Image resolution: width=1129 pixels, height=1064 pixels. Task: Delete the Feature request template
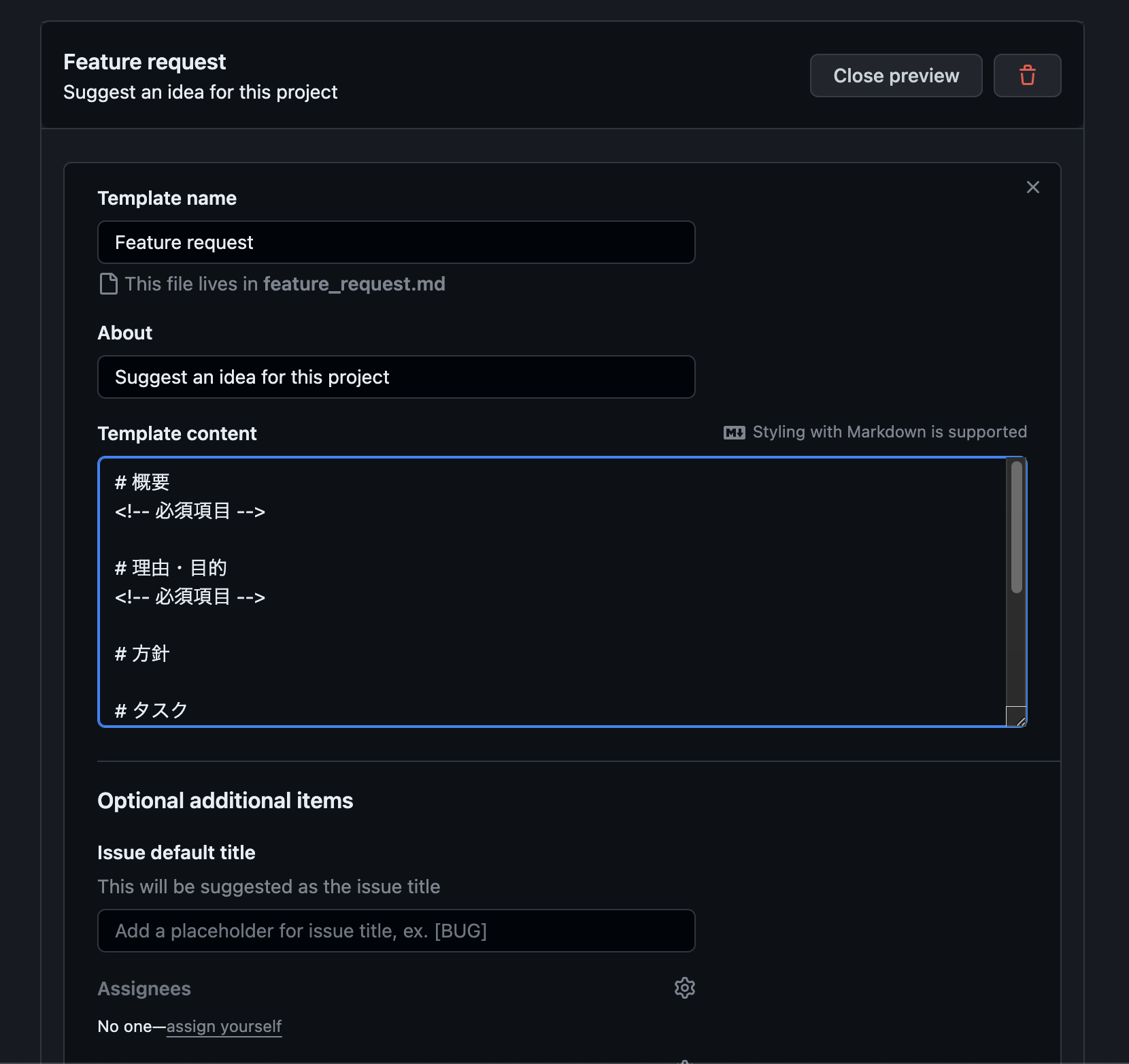(x=1027, y=75)
